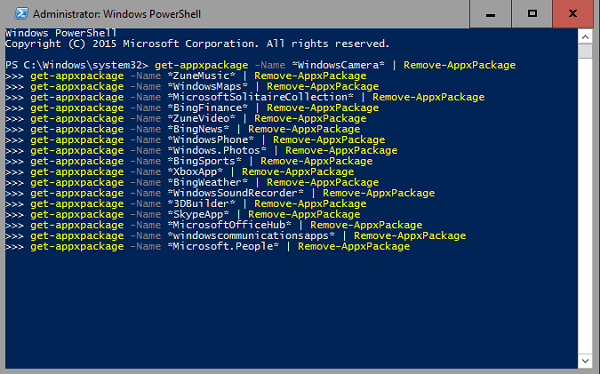
Task: Click the '*WindowsCamera*' text
Action: 338,65
